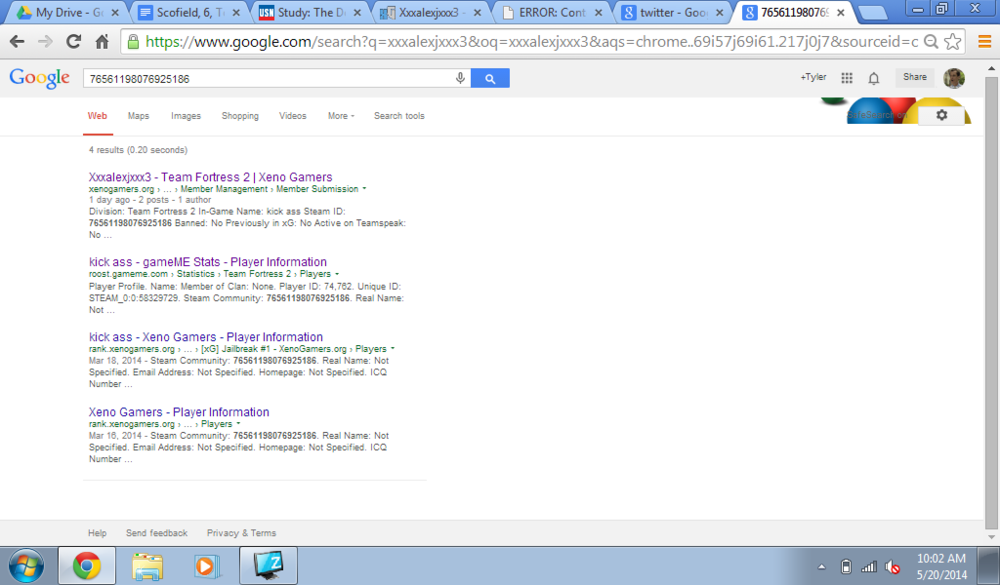Open Privacy & Terms link
Image resolution: width=1000 pixels, height=585 pixels.
pyautogui.click(x=241, y=533)
